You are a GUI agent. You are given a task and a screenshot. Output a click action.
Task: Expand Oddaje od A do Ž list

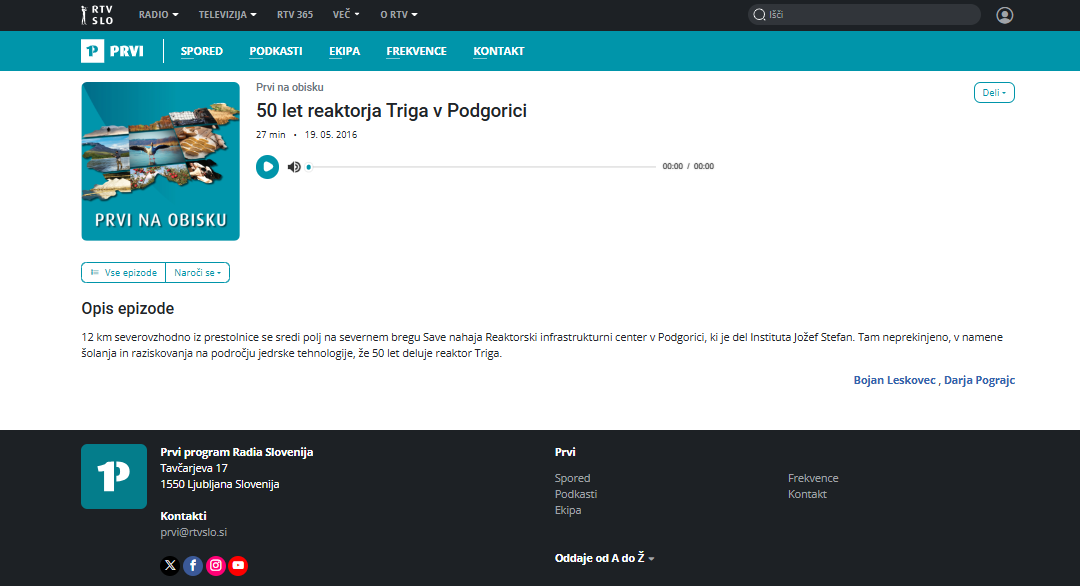point(604,558)
